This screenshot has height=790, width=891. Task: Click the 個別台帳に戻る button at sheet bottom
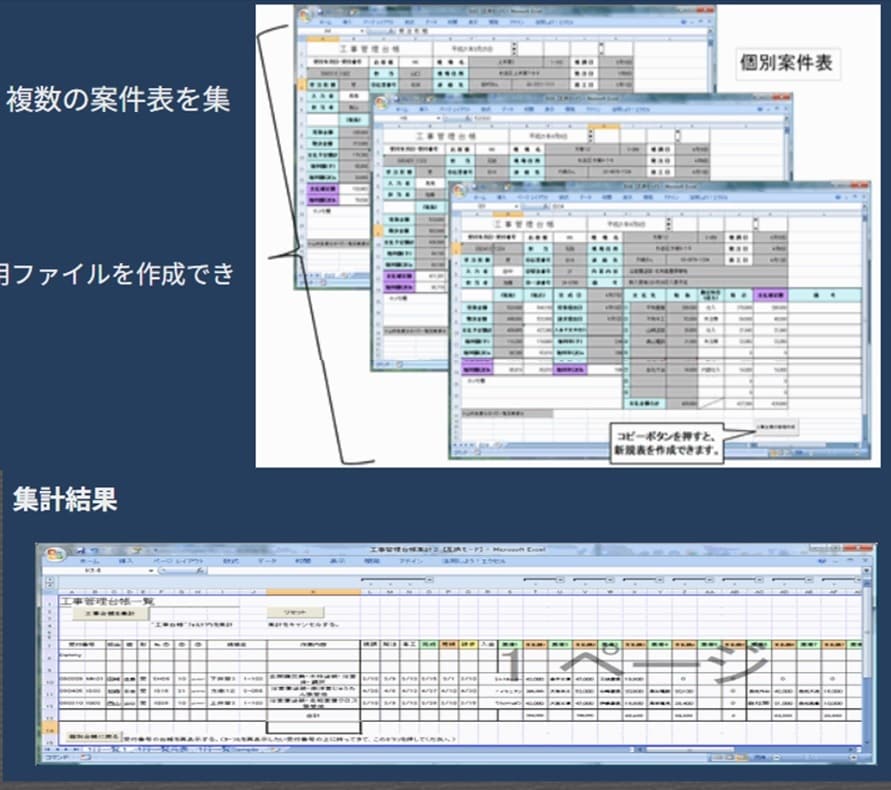(93, 737)
